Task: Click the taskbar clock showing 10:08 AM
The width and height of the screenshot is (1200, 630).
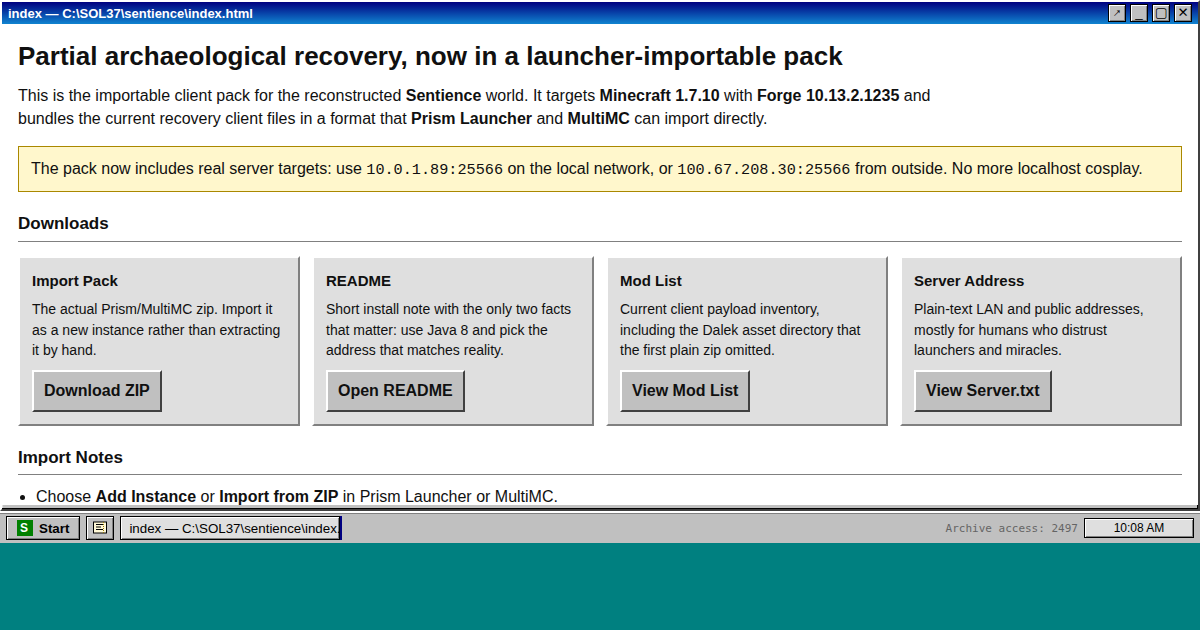Action: 1138,528
